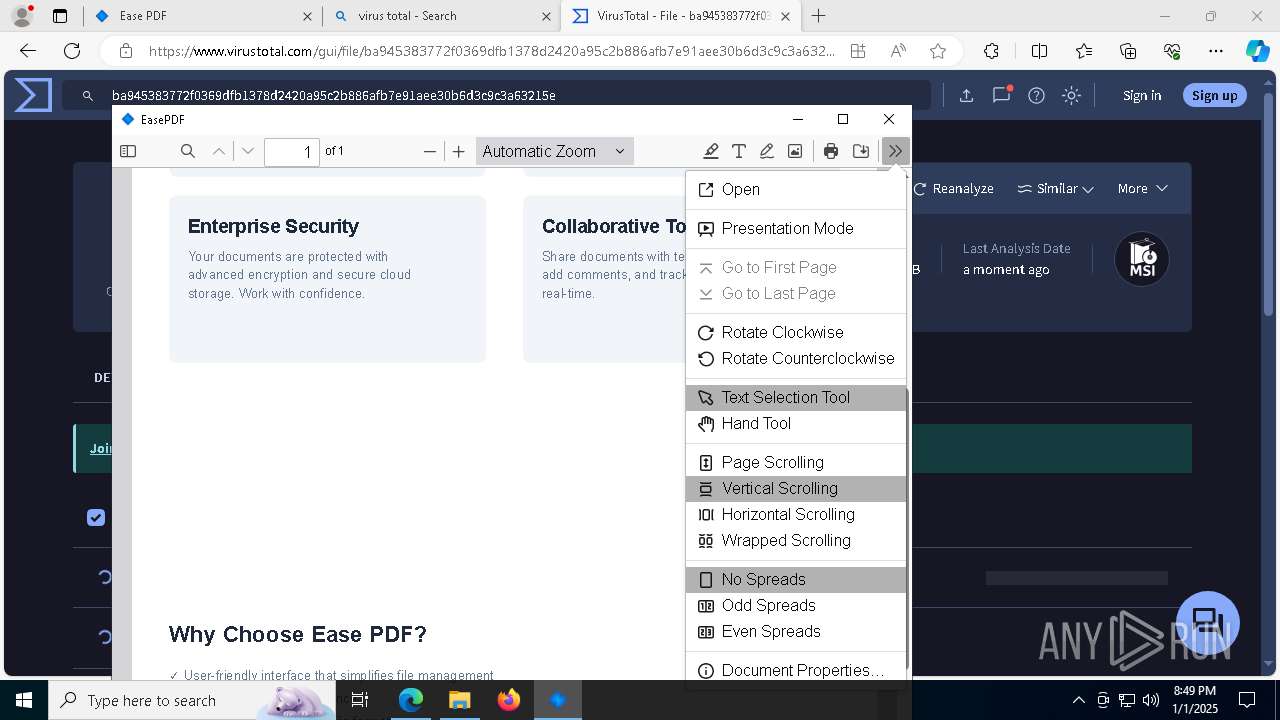Print the PDF document
Image resolution: width=1280 pixels, height=720 pixels.
point(831,151)
